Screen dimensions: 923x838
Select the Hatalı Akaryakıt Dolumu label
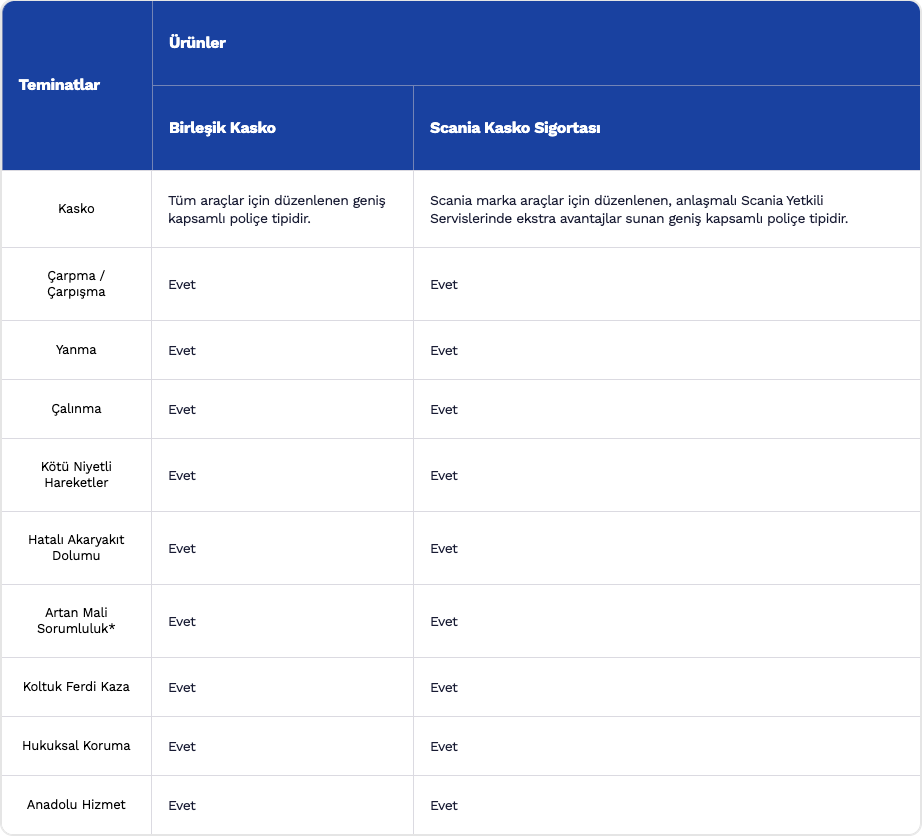(x=77, y=548)
